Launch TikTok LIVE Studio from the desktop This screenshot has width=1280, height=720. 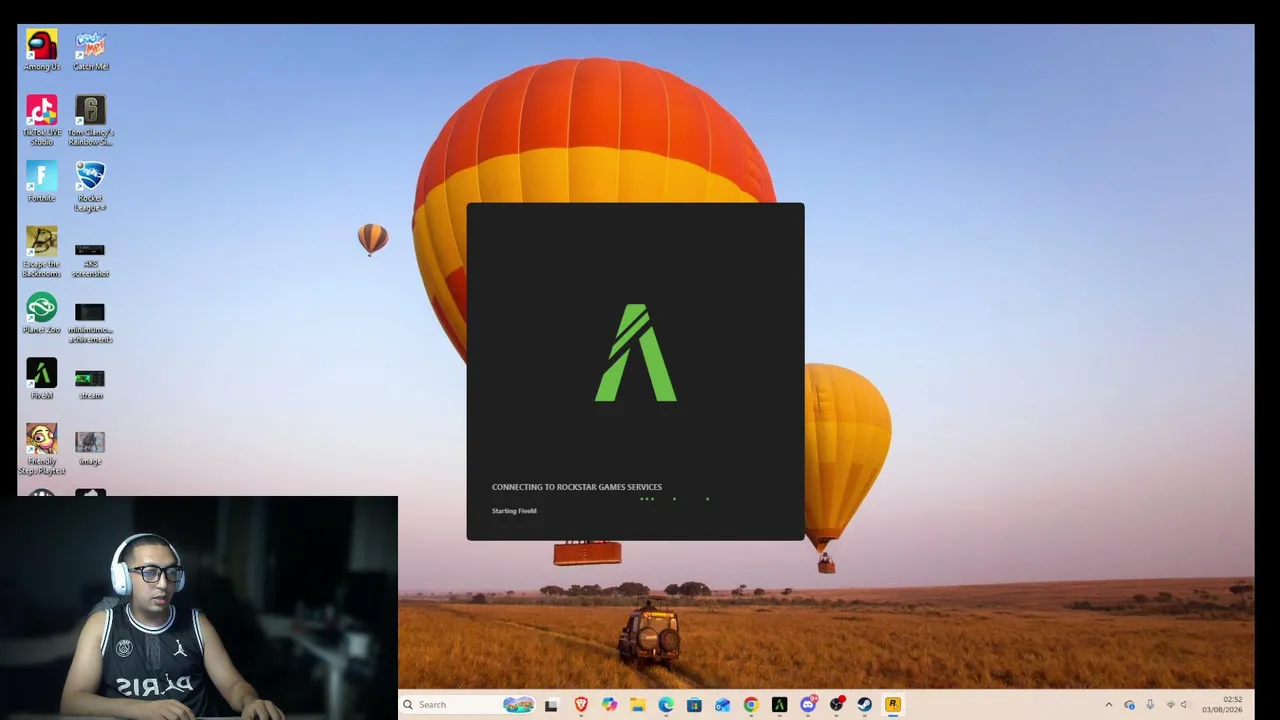point(41,120)
